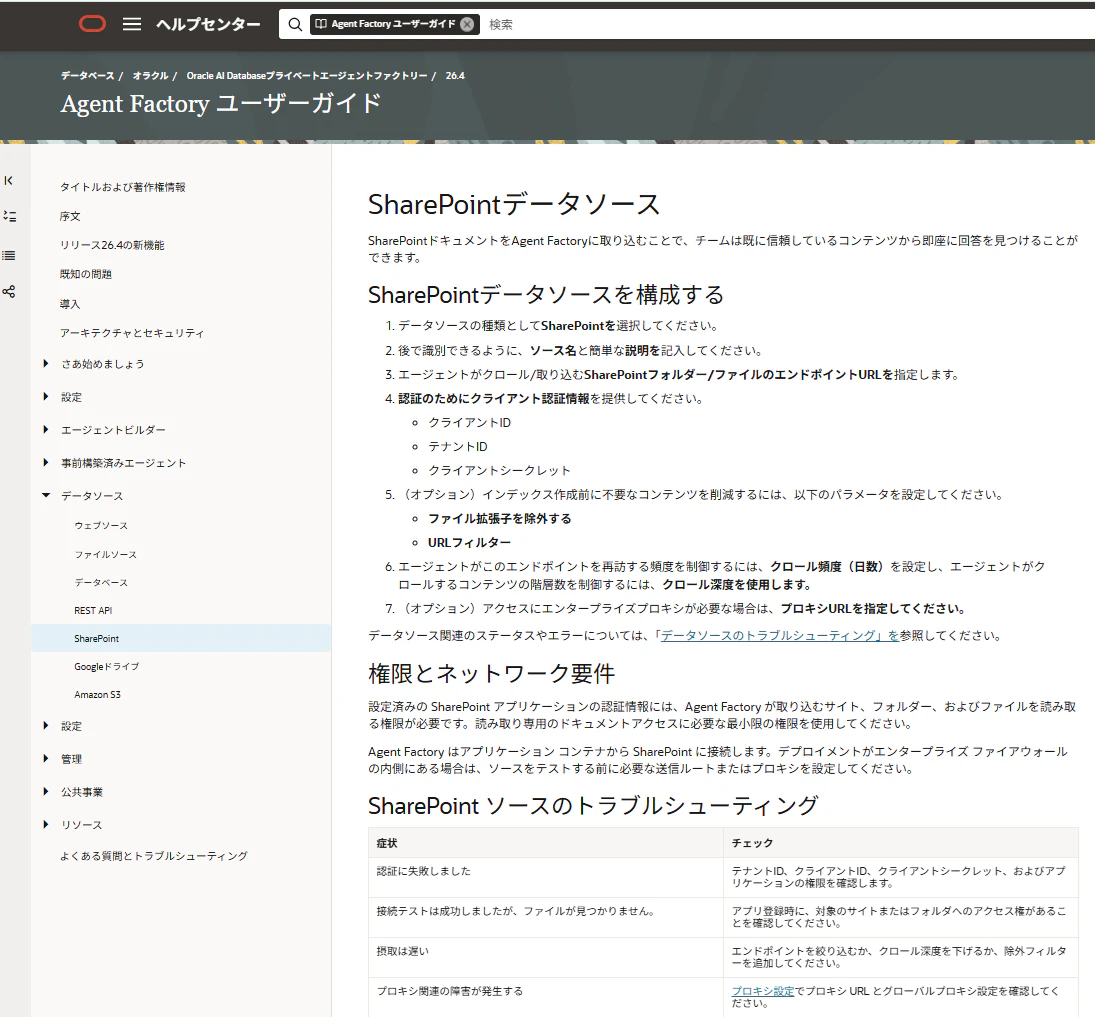The height and width of the screenshot is (1017, 1095).
Task: Open よくある質問とトラブルシューティング page
Action: (x=154, y=856)
